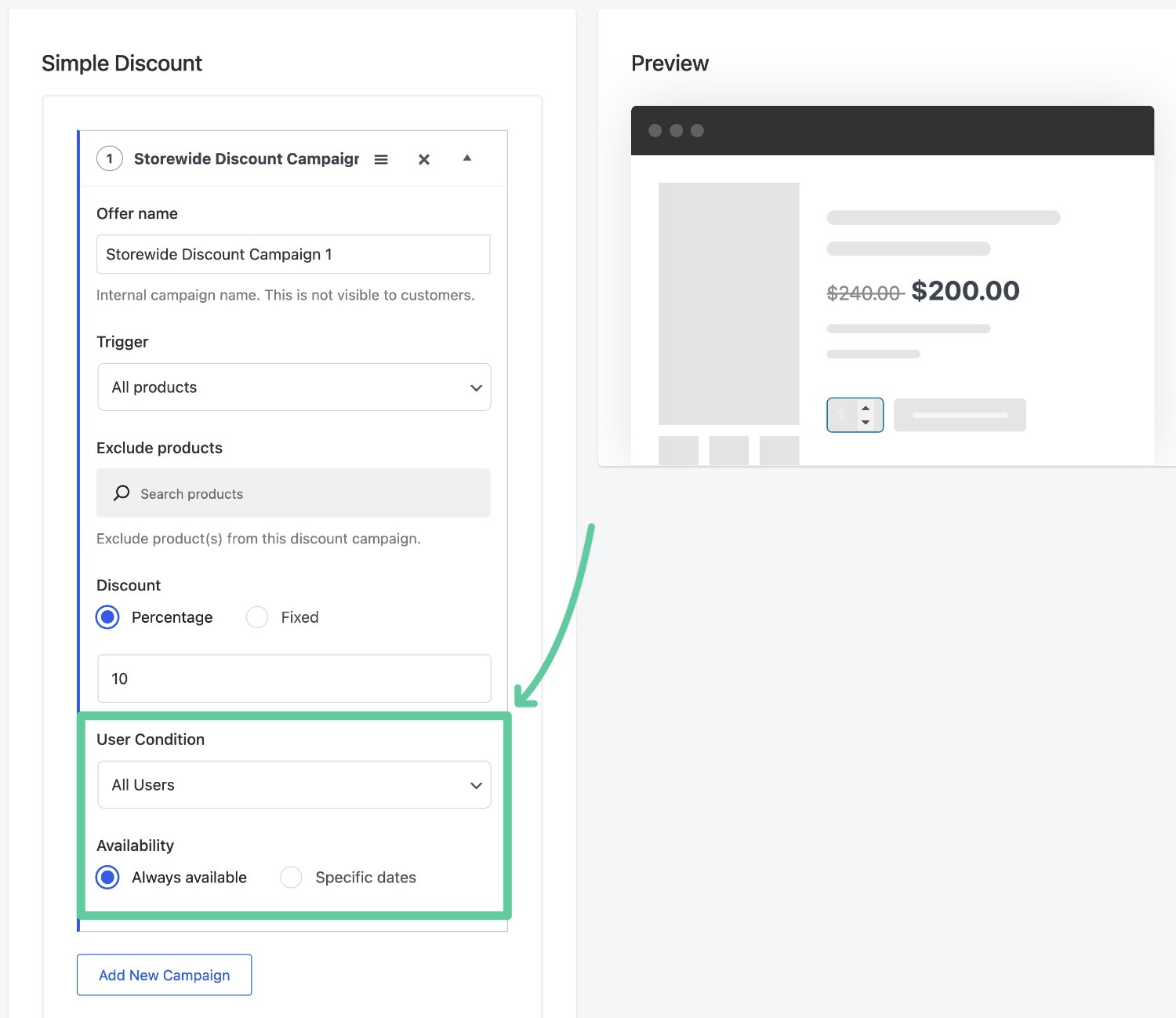Image resolution: width=1176 pixels, height=1018 pixels.
Task: Remove the campaign with the X icon
Action: click(x=424, y=159)
